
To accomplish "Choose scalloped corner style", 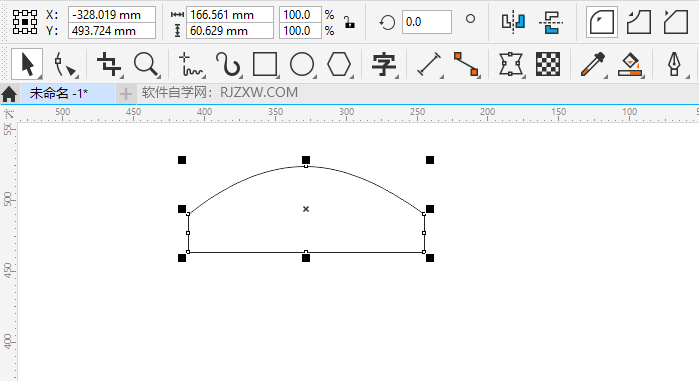I will pos(639,22).
